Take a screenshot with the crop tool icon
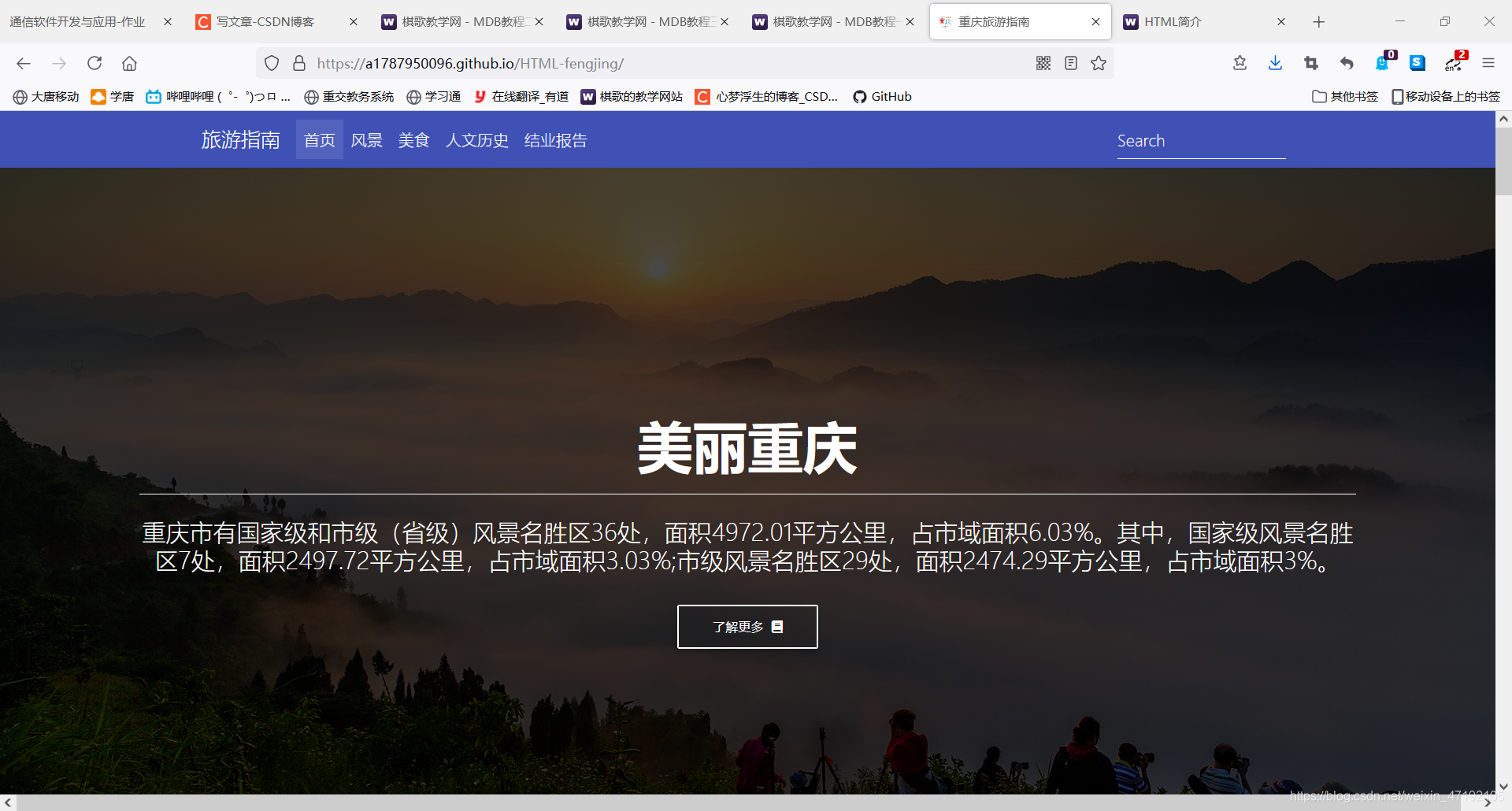1512x811 pixels. (x=1311, y=63)
